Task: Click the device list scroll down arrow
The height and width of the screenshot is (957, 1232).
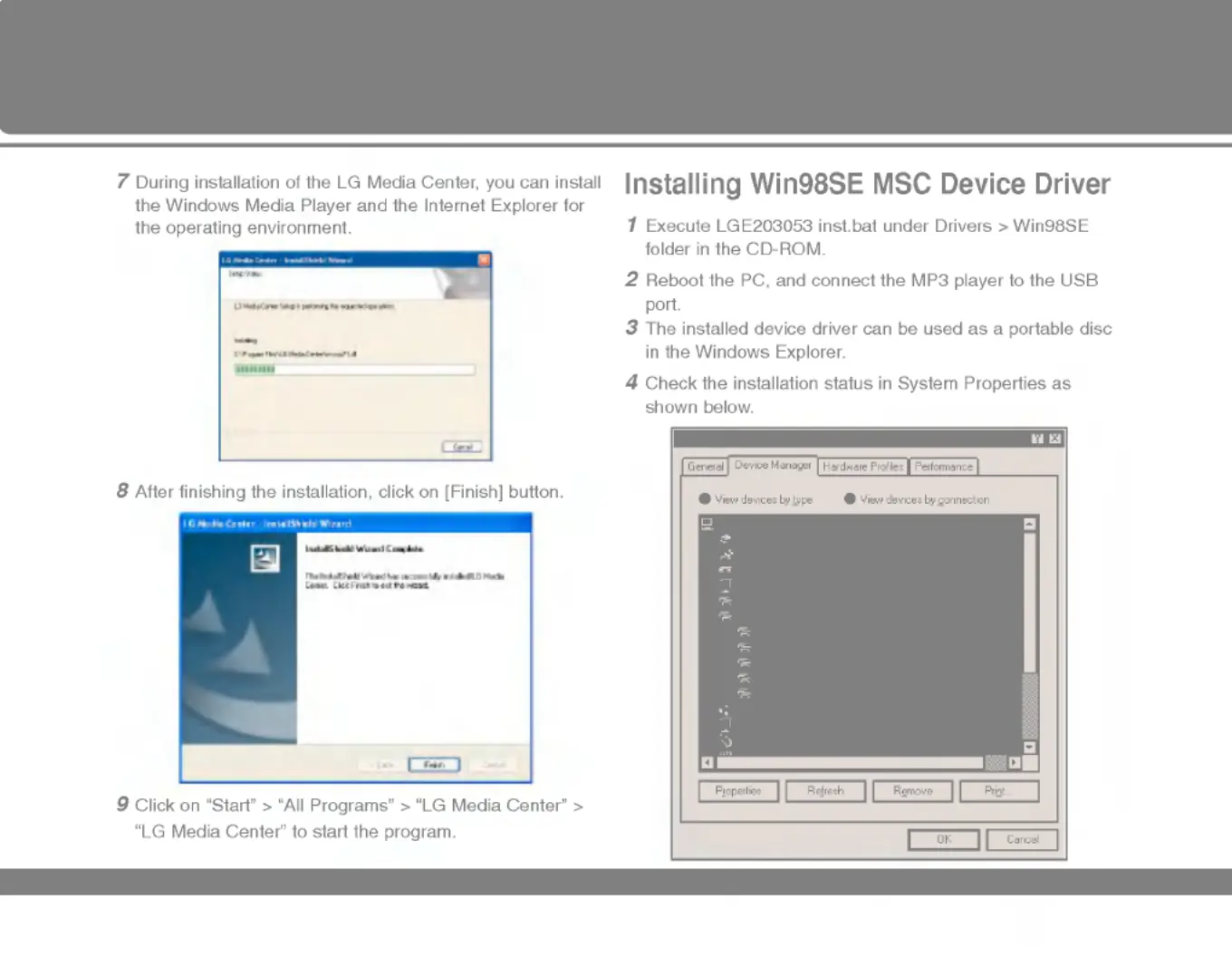Action: pos(1029,748)
